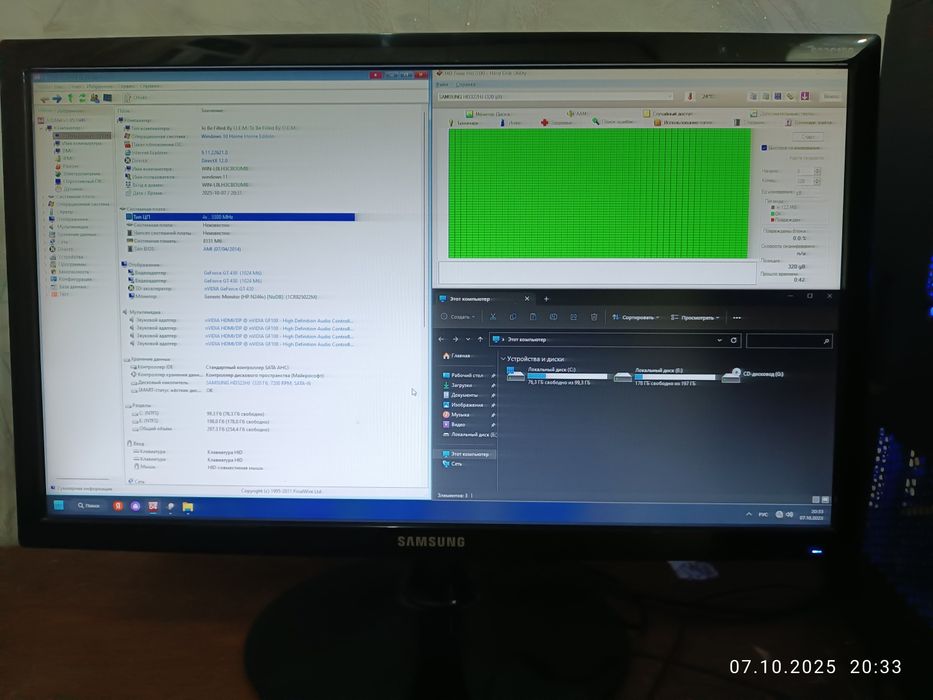
Task: Open a new tab in File Explorer
Action: click(x=546, y=299)
